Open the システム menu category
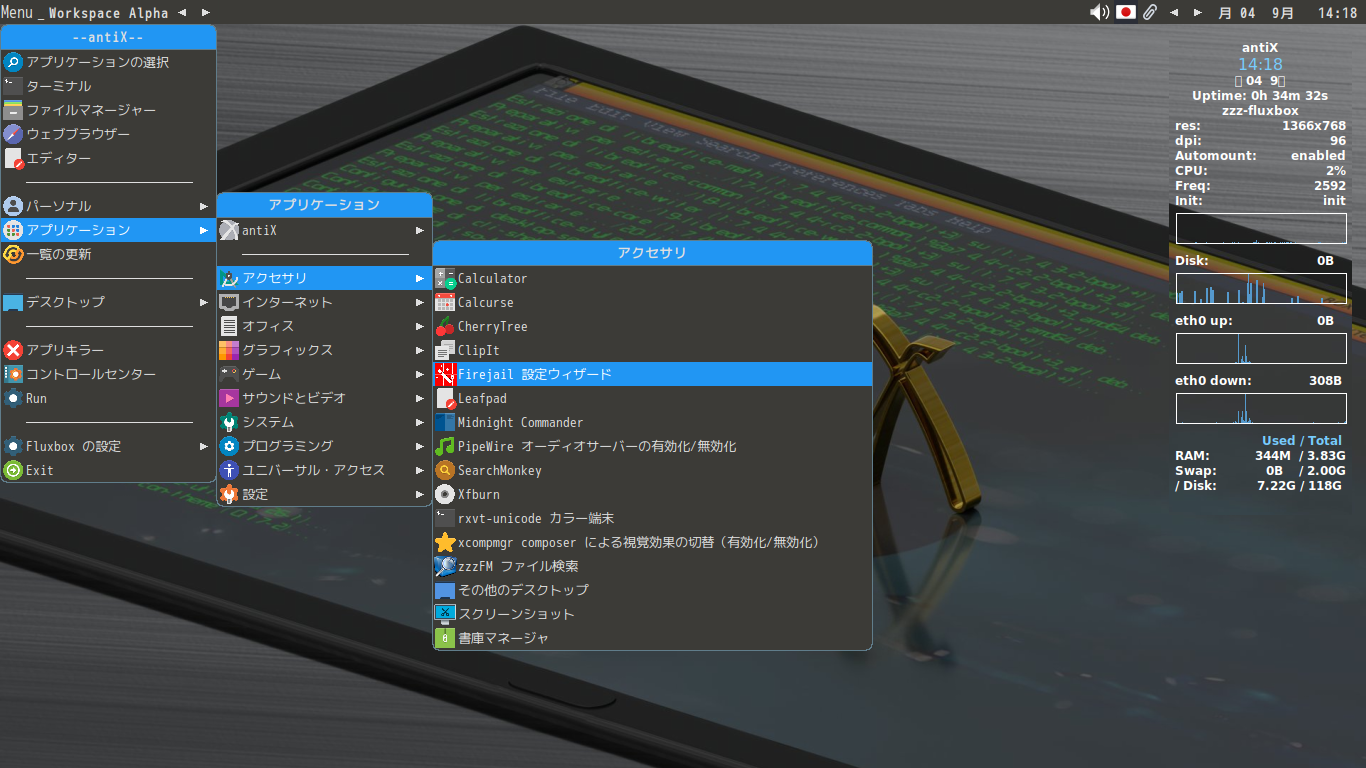 point(324,422)
